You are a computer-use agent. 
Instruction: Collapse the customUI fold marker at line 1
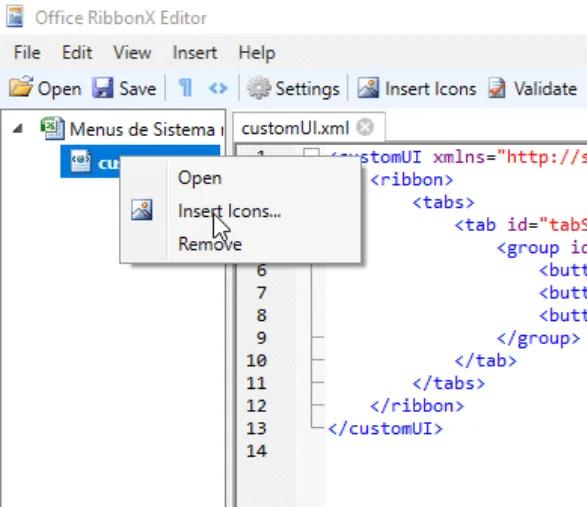311,154
